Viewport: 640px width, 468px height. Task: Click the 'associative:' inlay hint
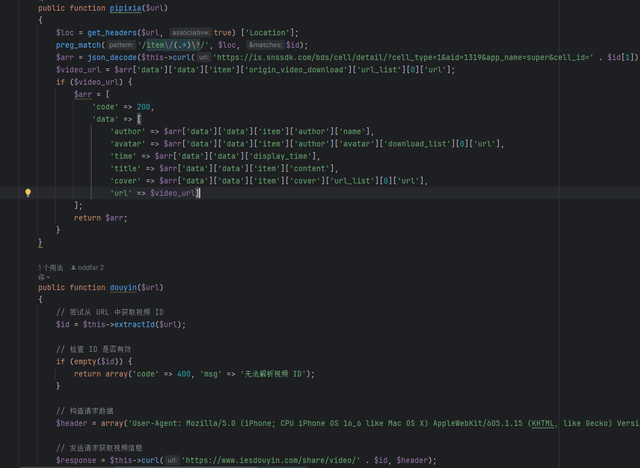point(190,33)
